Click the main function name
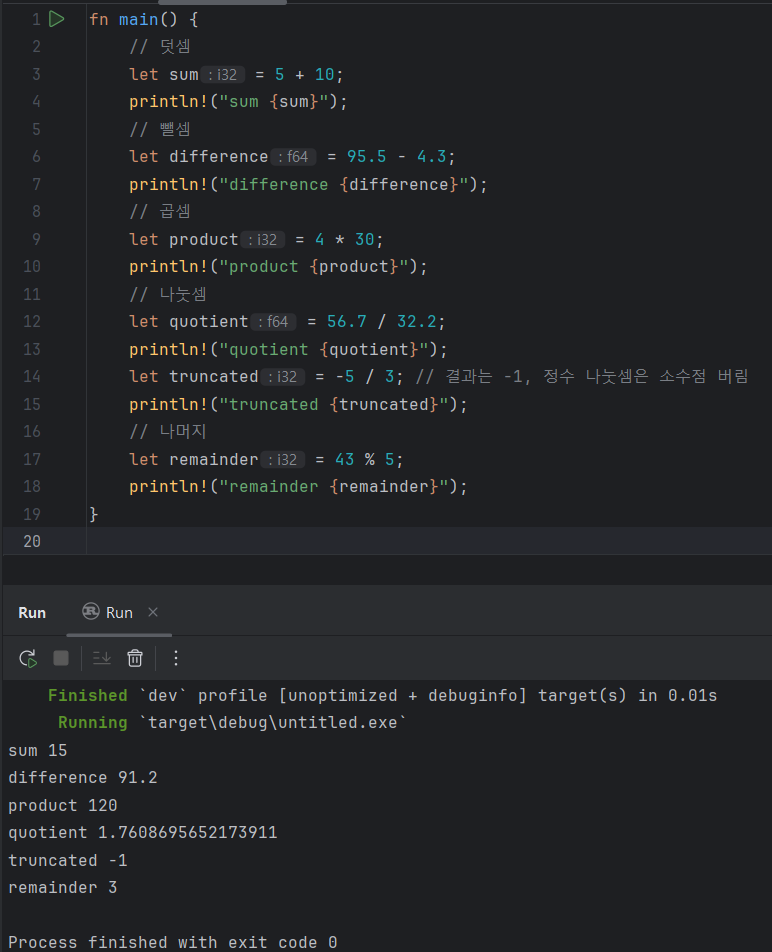Viewport: 772px width, 952px height. (138, 19)
